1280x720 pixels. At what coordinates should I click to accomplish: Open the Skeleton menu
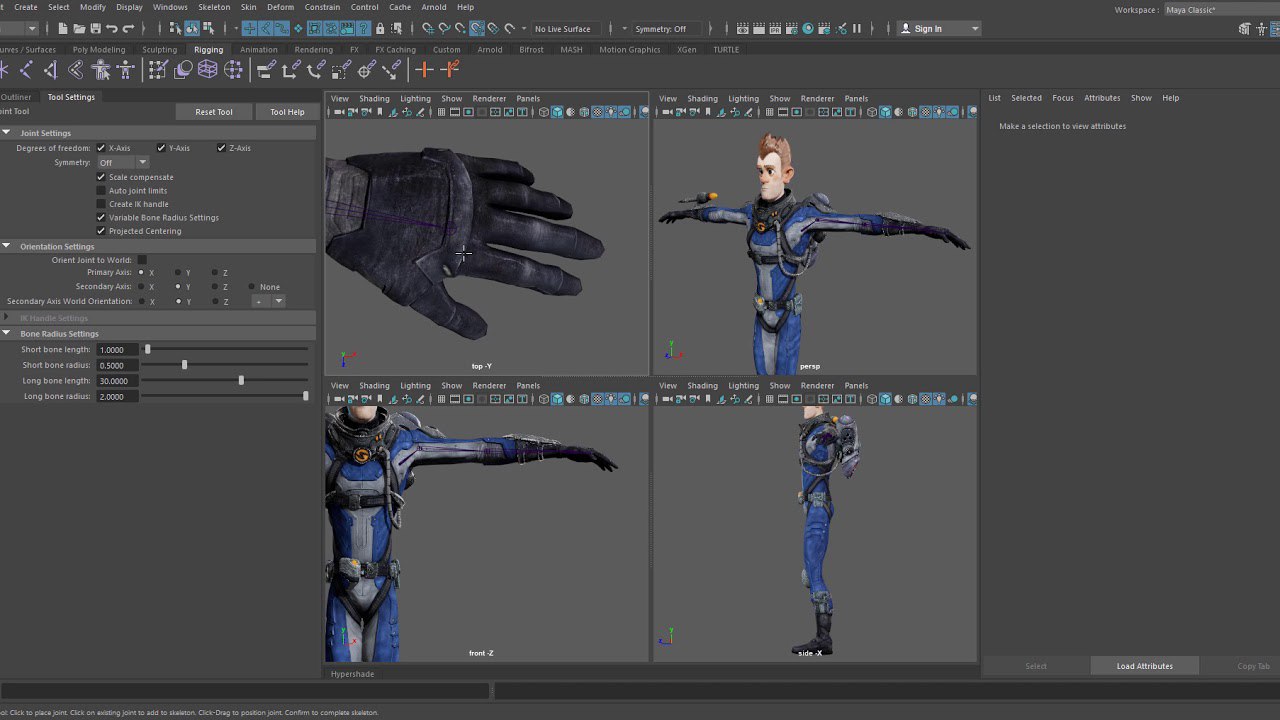[214, 7]
